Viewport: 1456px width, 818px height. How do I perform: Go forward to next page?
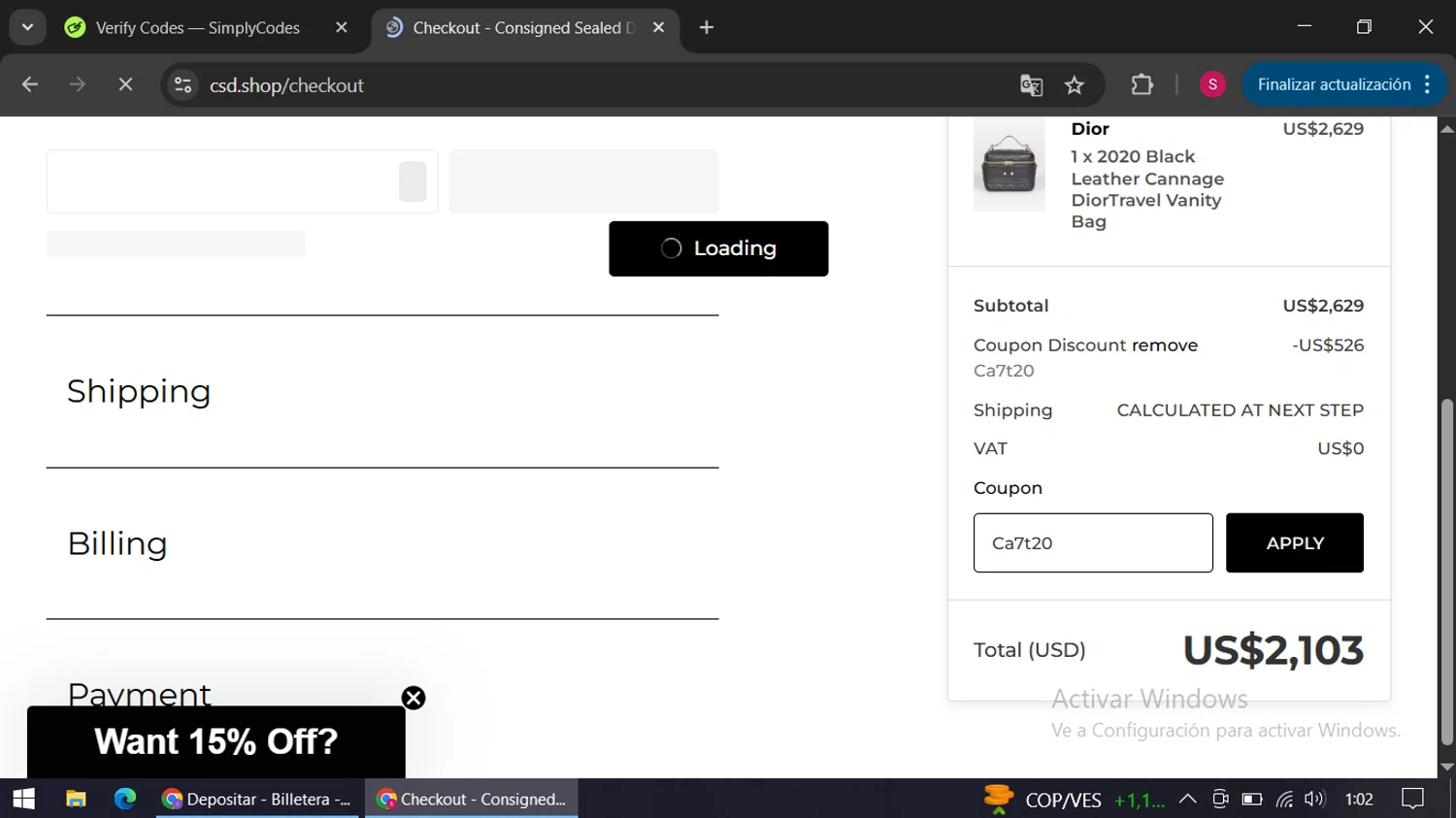coord(78,85)
